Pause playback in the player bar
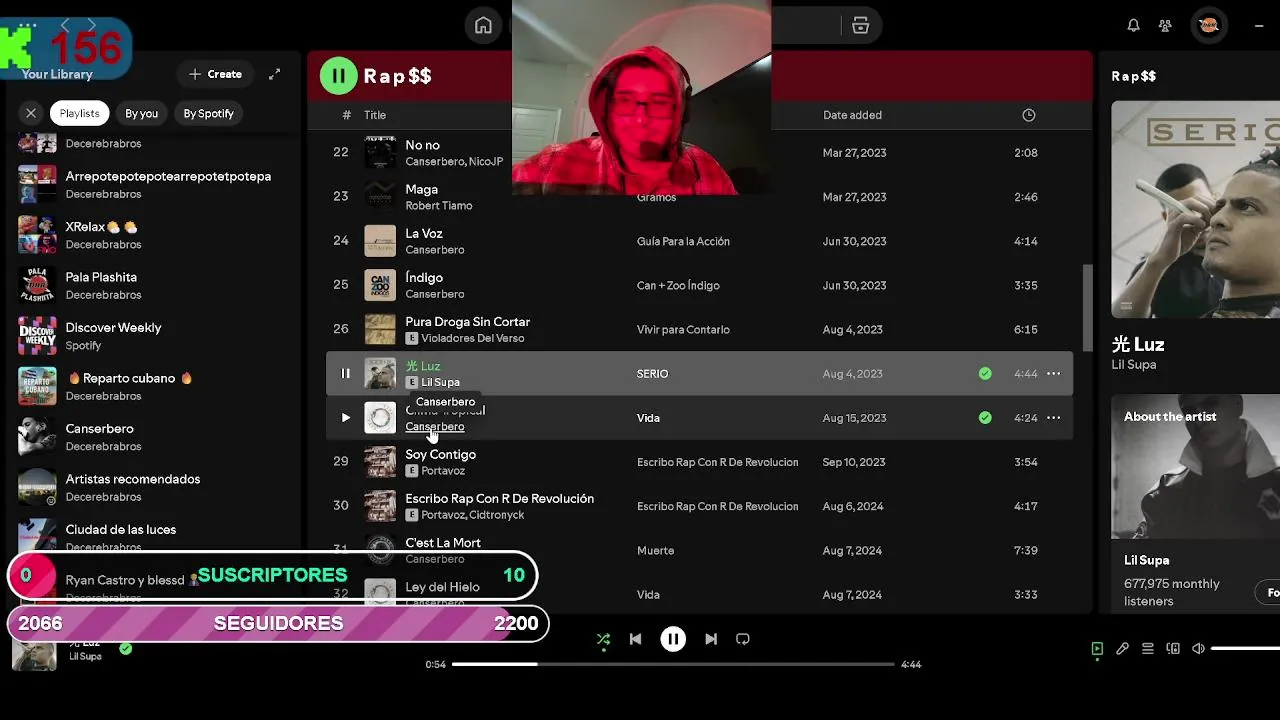Viewport: 1280px width, 720px height. point(673,639)
